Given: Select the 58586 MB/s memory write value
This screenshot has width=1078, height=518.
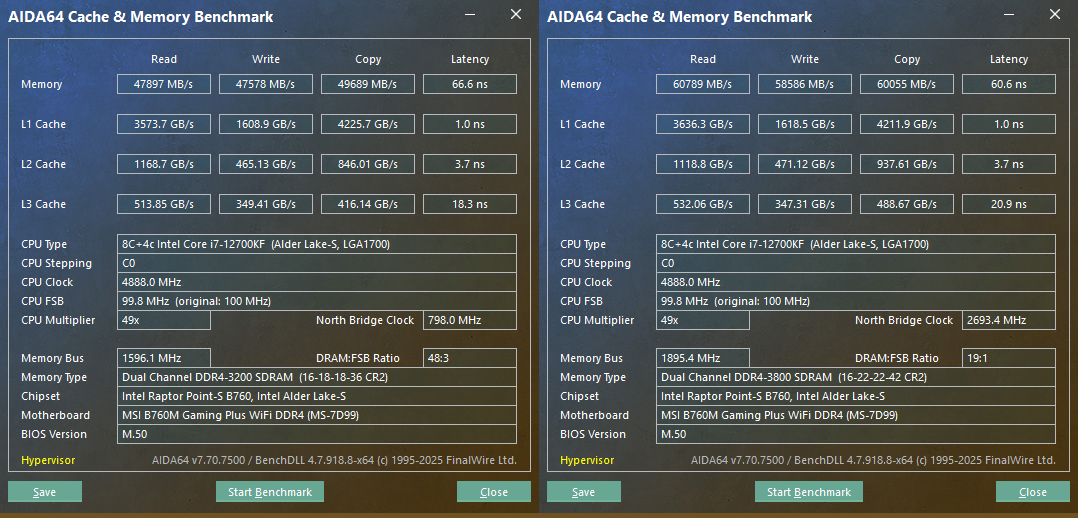Looking at the screenshot, I should coord(805,84).
